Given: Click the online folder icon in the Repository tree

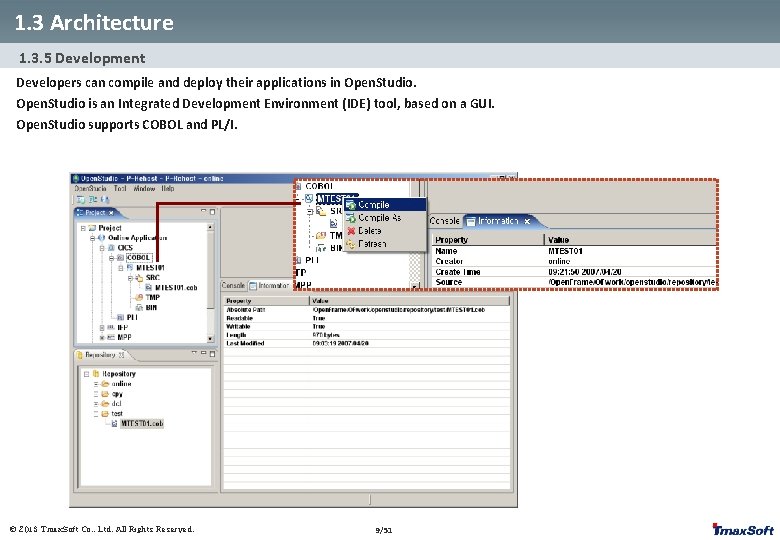Looking at the screenshot, I should pyautogui.click(x=105, y=384).
